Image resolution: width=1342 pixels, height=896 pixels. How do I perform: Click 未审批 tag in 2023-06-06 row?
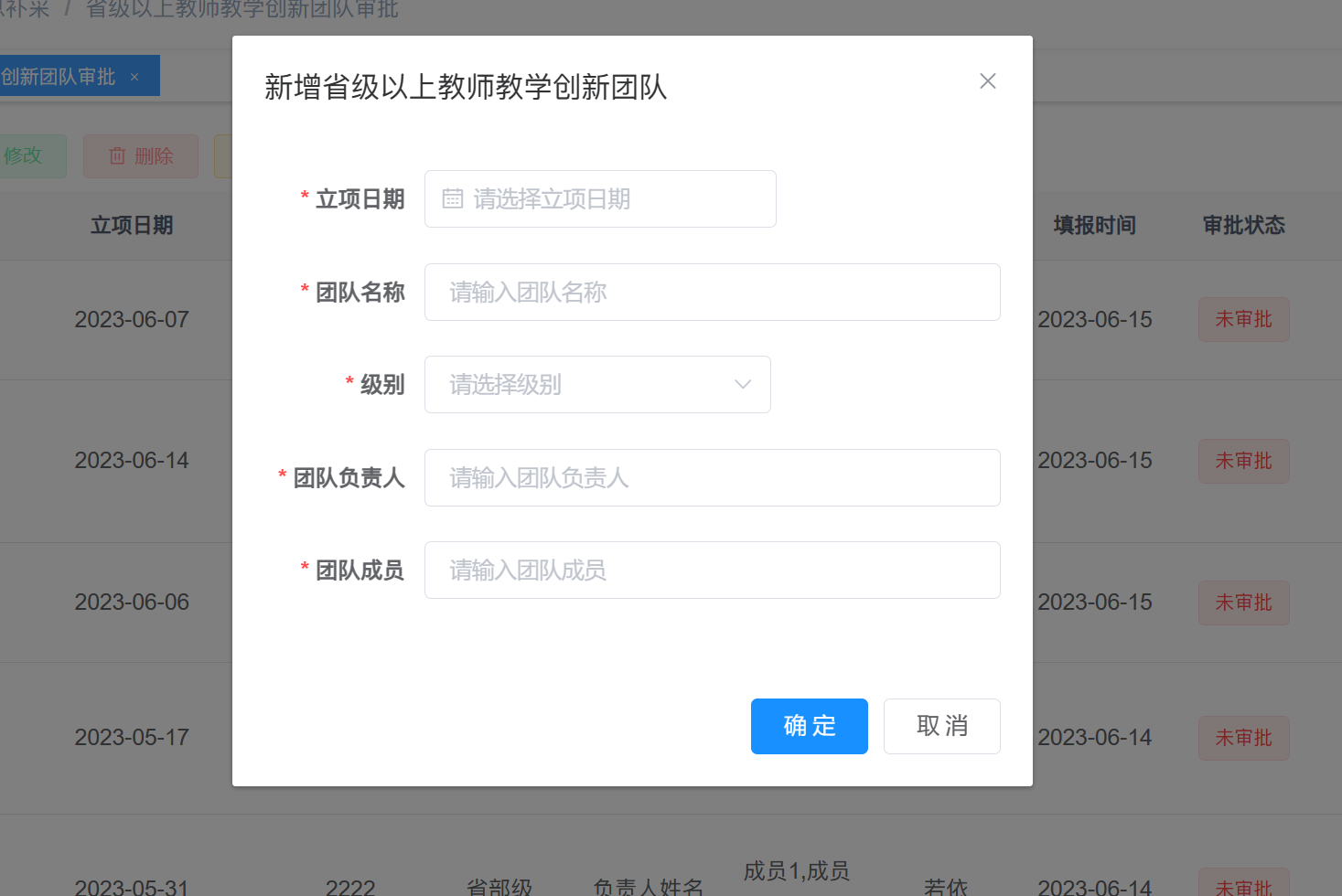tap(1243, 603)
